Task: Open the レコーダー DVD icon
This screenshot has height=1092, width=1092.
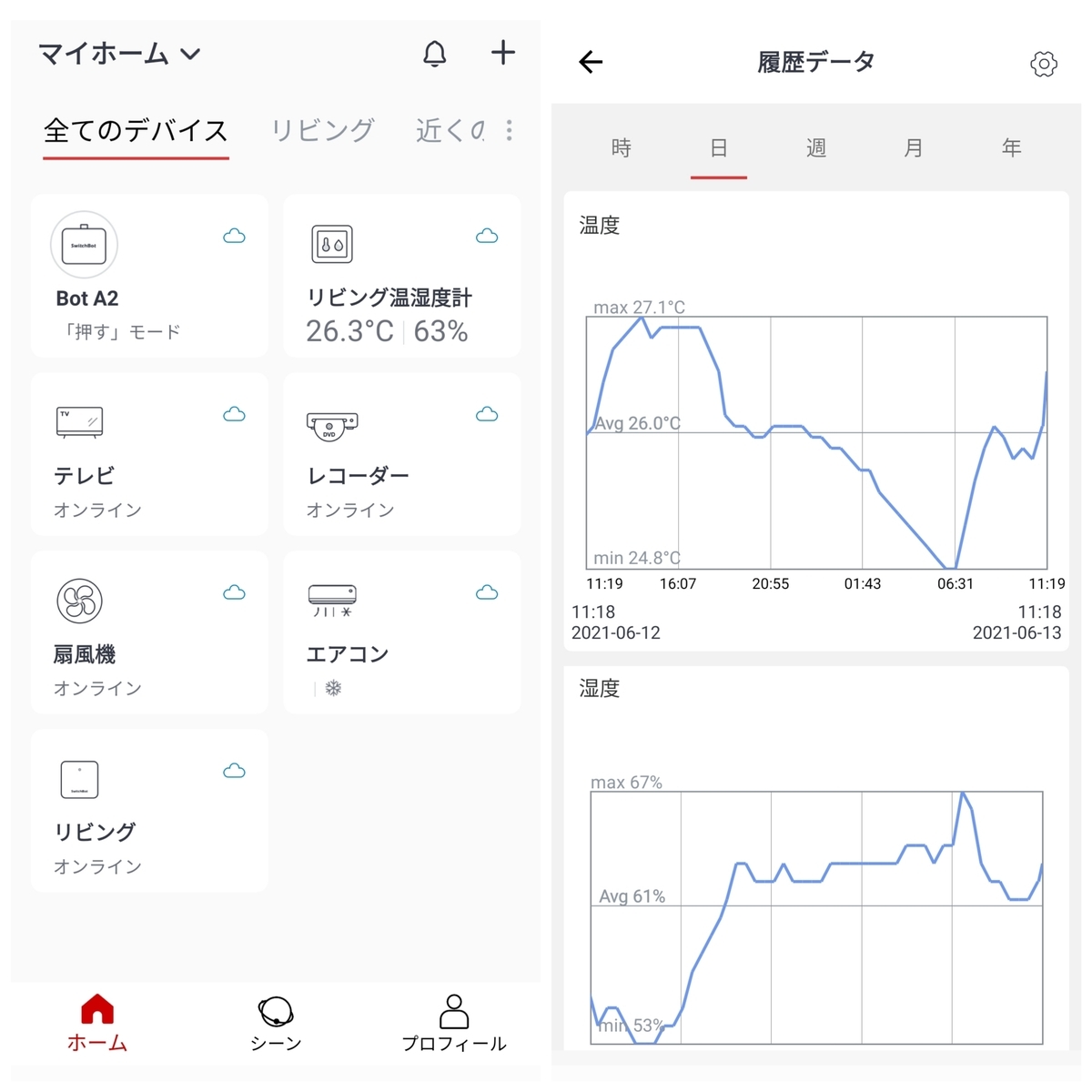Action: 332,426
